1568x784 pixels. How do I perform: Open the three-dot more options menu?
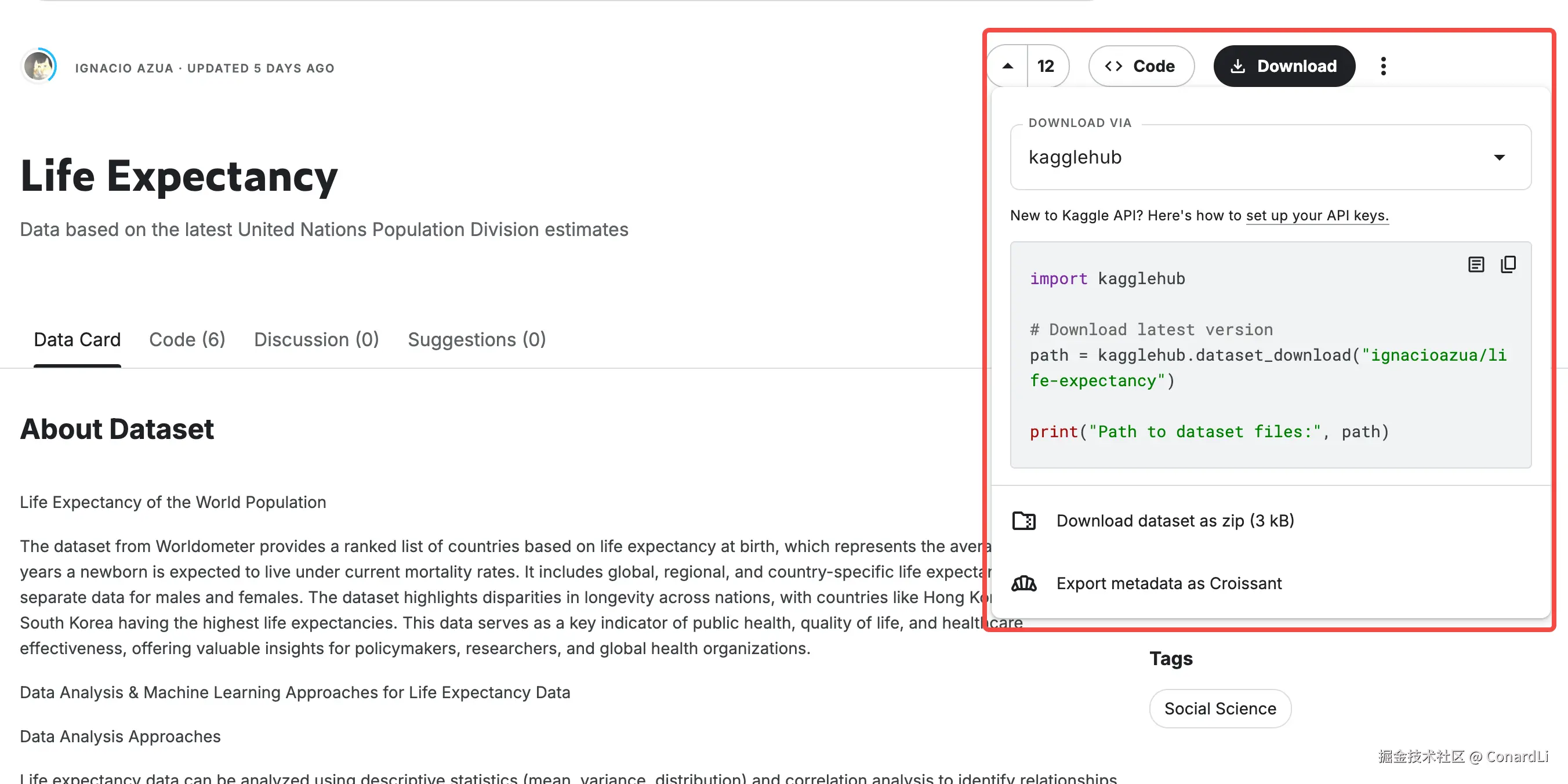[x=1383, y=66]
